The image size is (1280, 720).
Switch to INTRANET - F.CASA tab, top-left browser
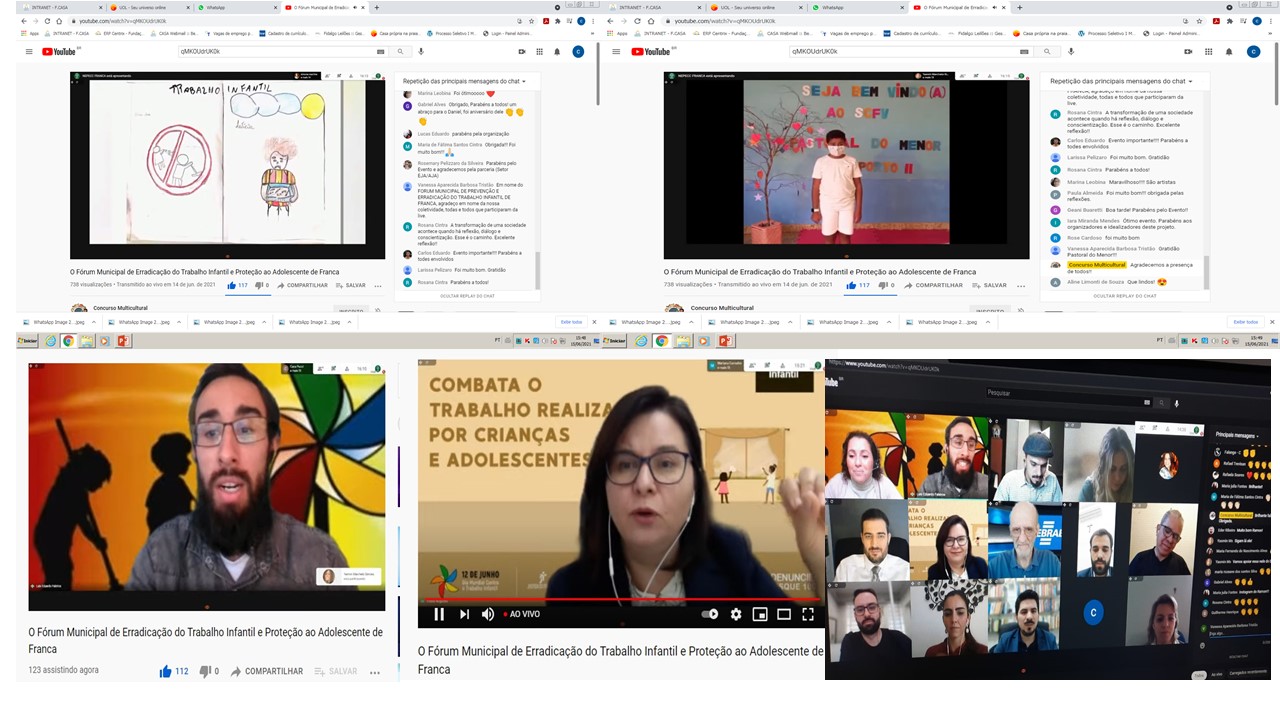click(x=64, y=7)
